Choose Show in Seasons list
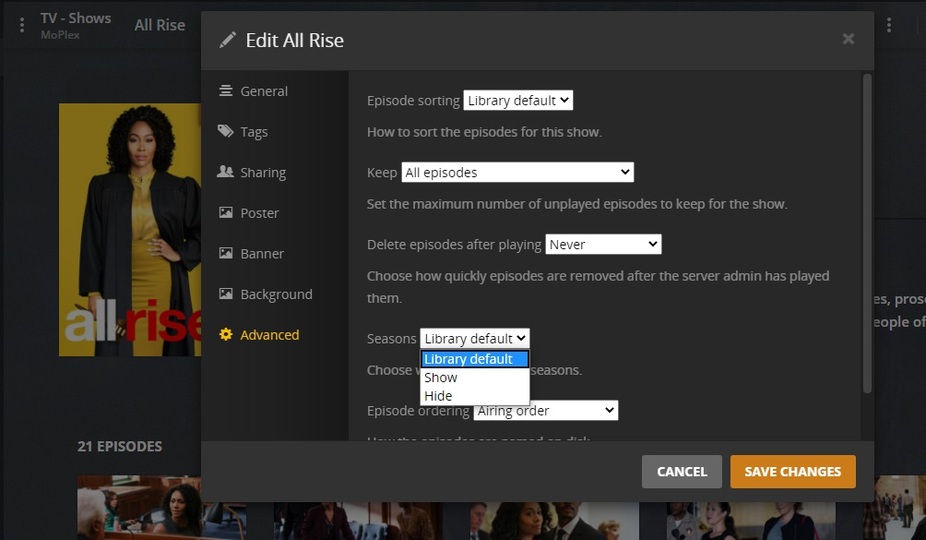 475,378
